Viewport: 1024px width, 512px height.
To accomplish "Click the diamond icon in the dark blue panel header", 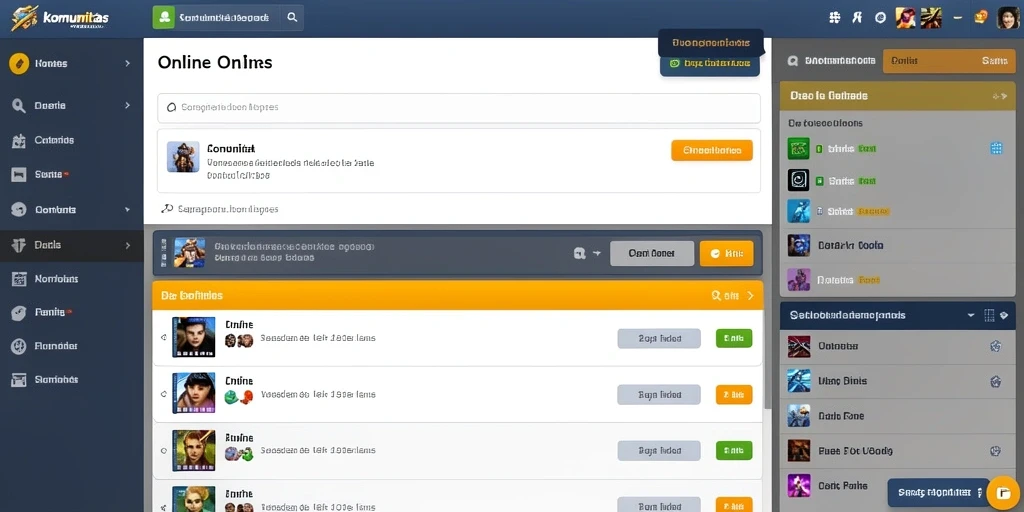I will pos(1004,315).
